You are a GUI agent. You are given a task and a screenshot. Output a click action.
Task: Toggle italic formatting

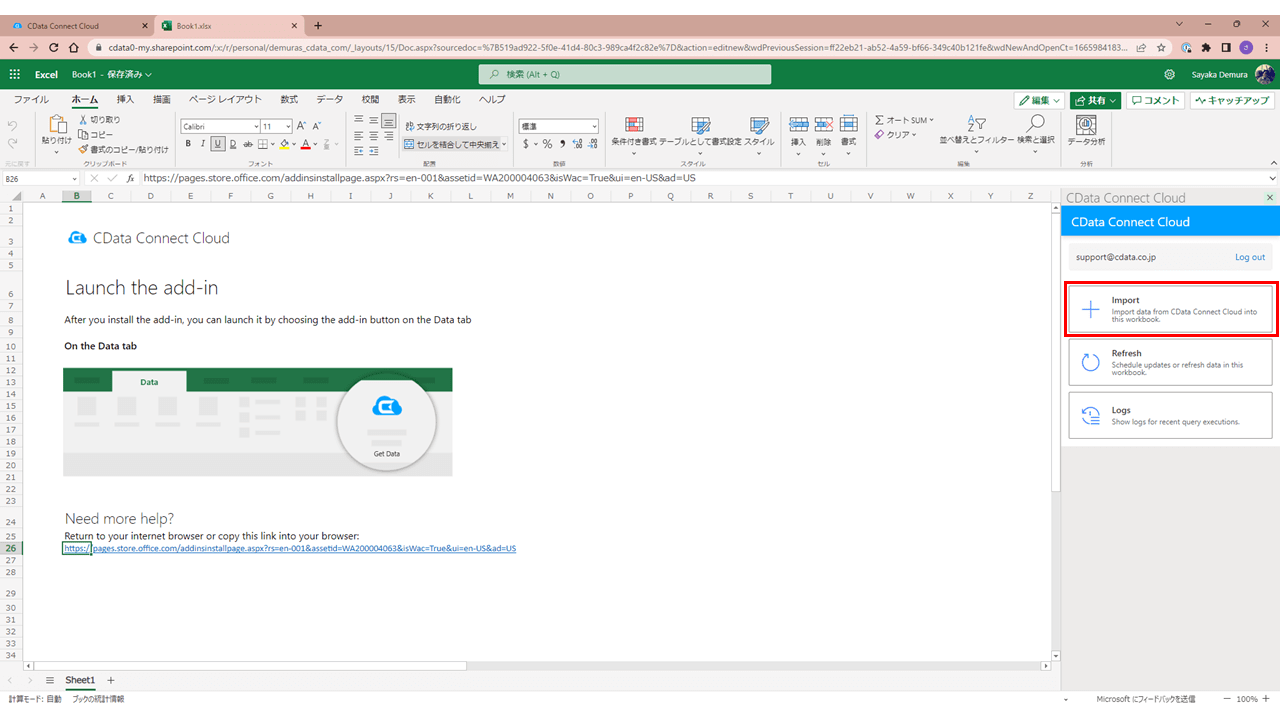coord(202,144)
